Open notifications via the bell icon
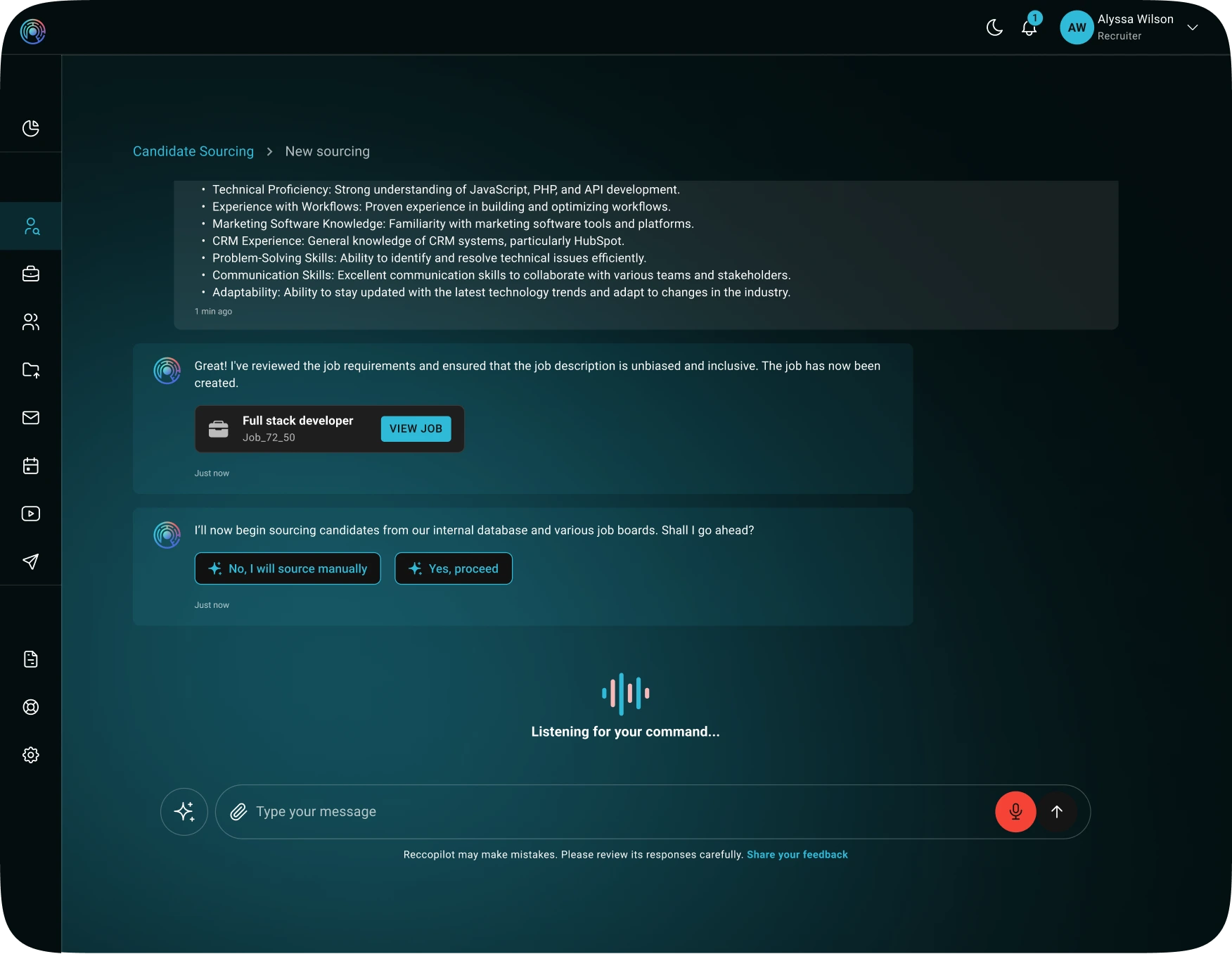The width and height of the screenshot is (1232, 954). tap(1029, 27)
